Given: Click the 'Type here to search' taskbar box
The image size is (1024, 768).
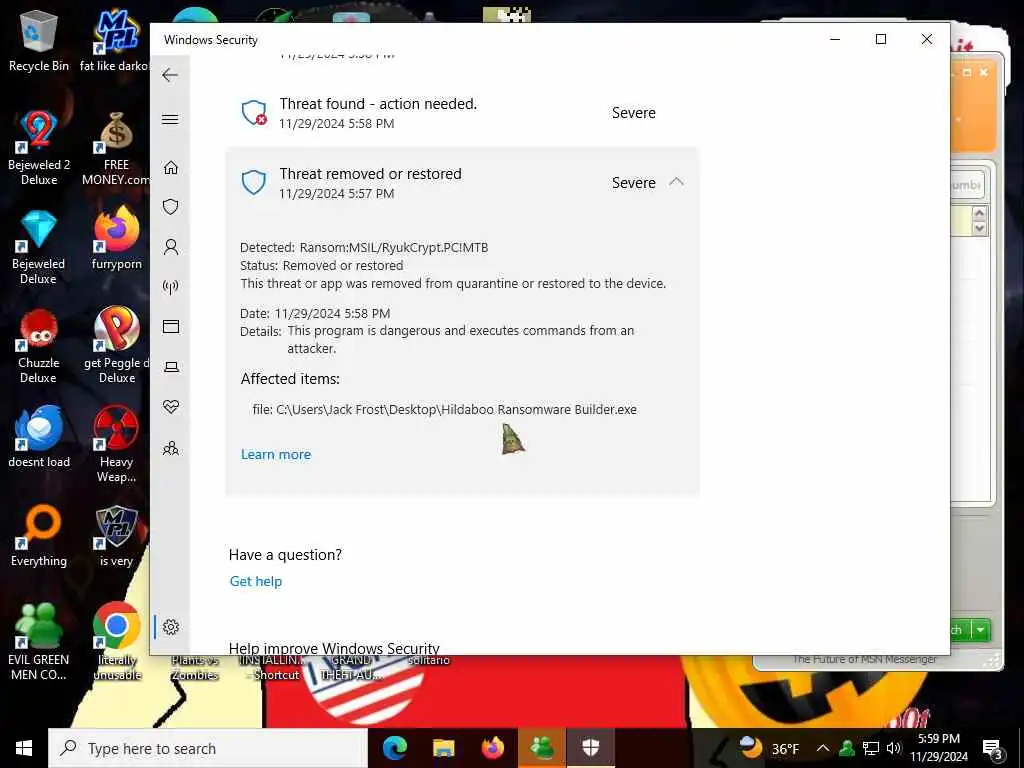Looking at the screenshot, I should pos(208,748).
